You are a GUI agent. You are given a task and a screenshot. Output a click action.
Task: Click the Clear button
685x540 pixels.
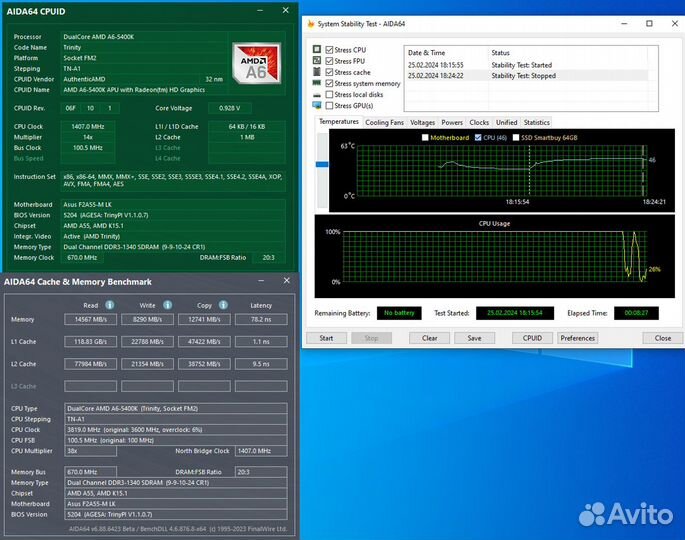429,338
